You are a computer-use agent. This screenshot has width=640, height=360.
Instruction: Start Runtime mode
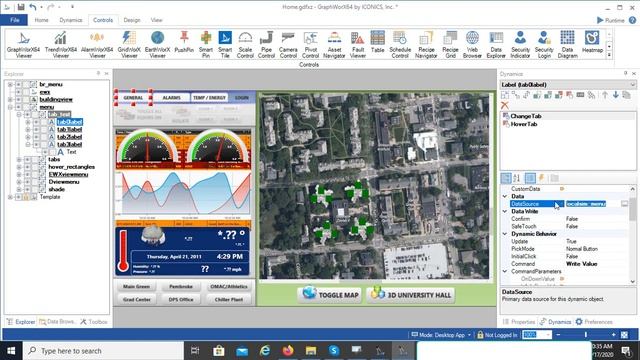point(611,20)
